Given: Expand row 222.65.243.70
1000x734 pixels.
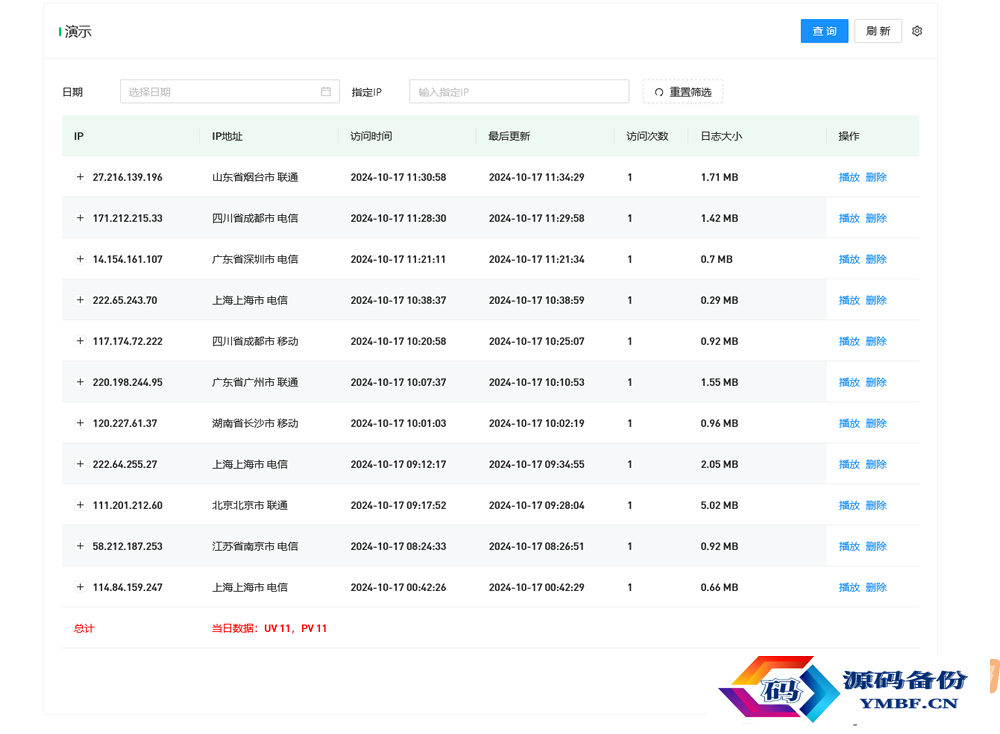Looking at the screenshot, I should [x=80, y=300].
